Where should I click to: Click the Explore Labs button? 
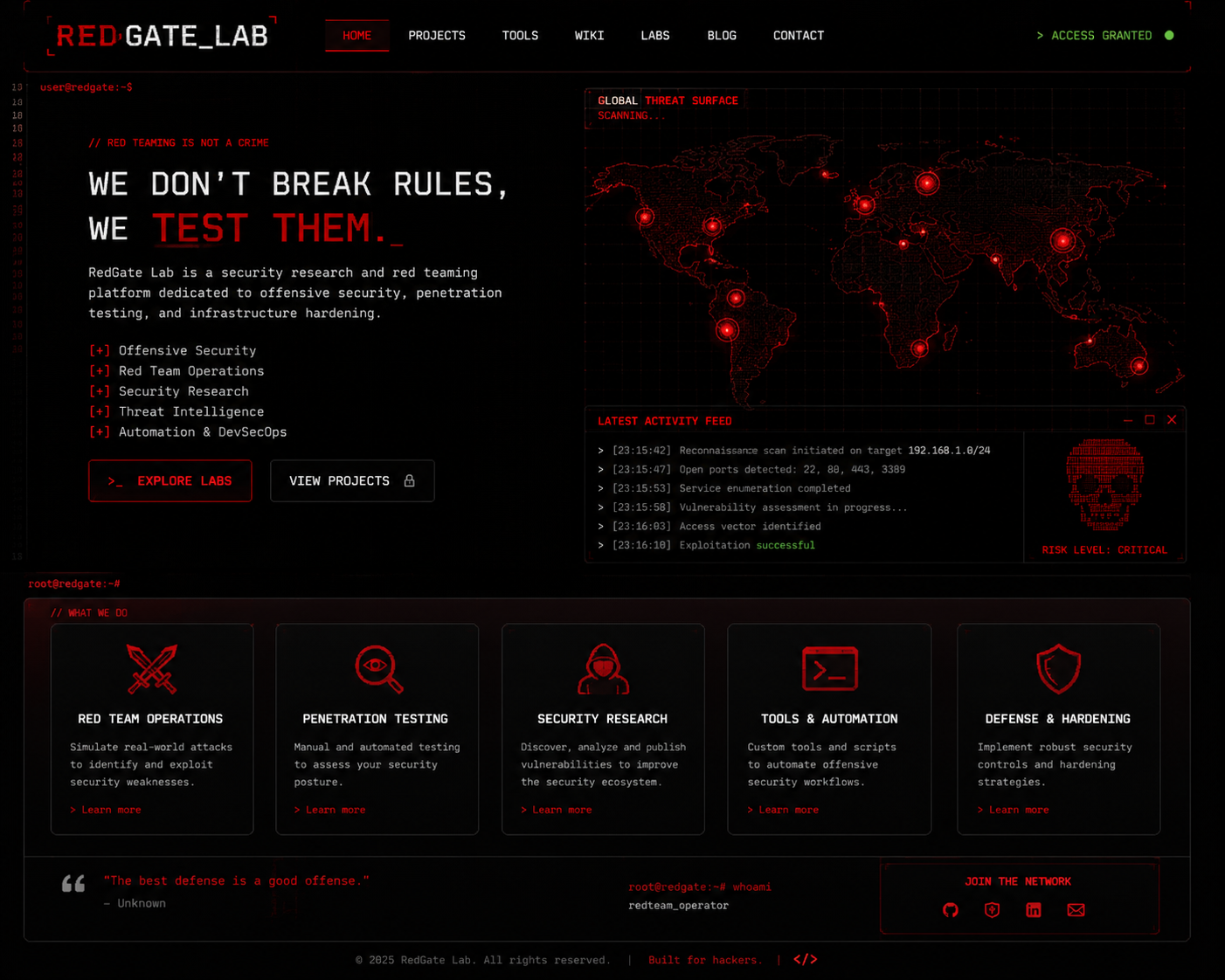click(170, 481)
